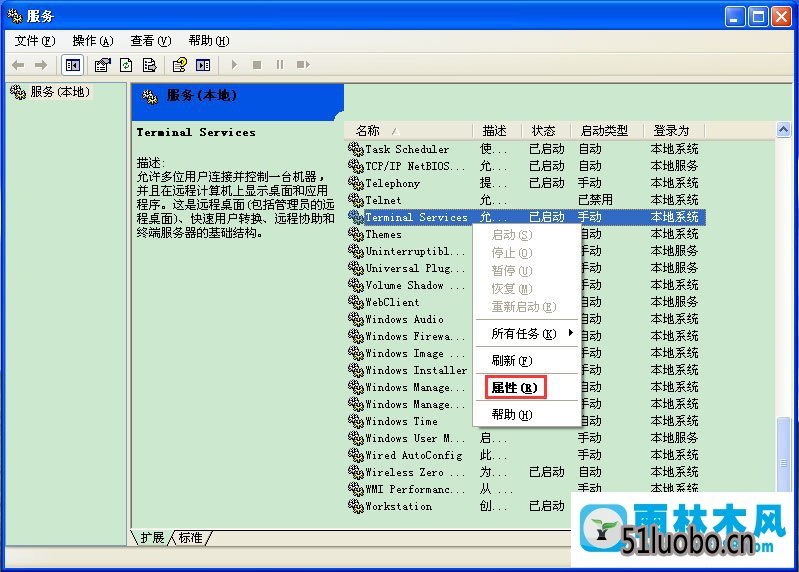Switch to the 标准 tab
This screenshot has width=799, height=572.
[191, 538]
